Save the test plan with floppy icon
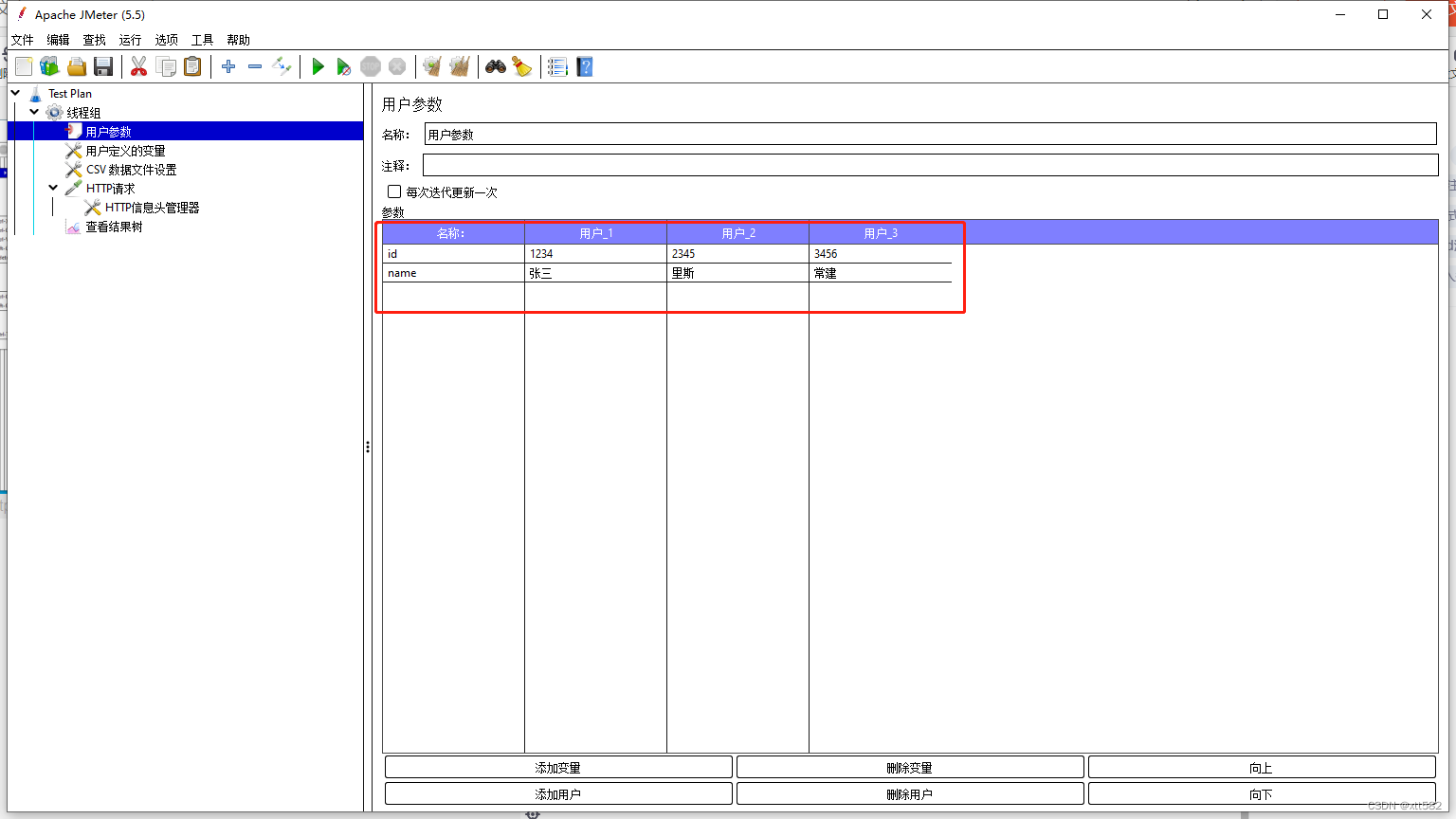Viewport: 1456px width, 819px height. (x=103, y=66)
